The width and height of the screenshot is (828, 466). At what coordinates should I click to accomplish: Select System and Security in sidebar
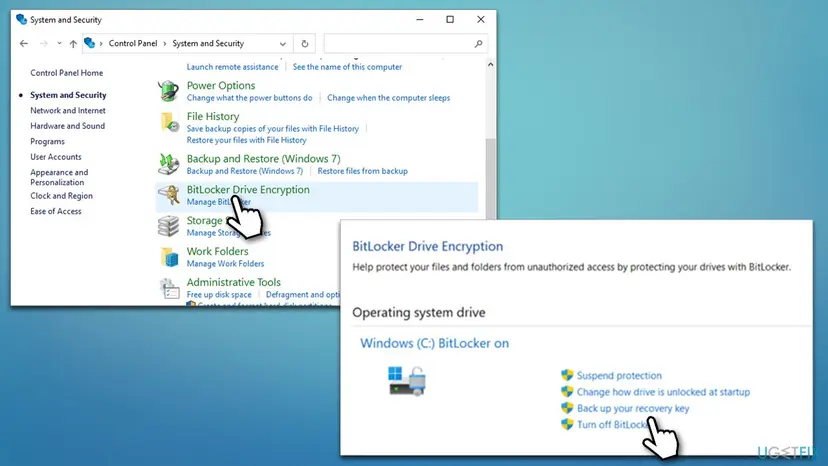click(x=68, y=95)
